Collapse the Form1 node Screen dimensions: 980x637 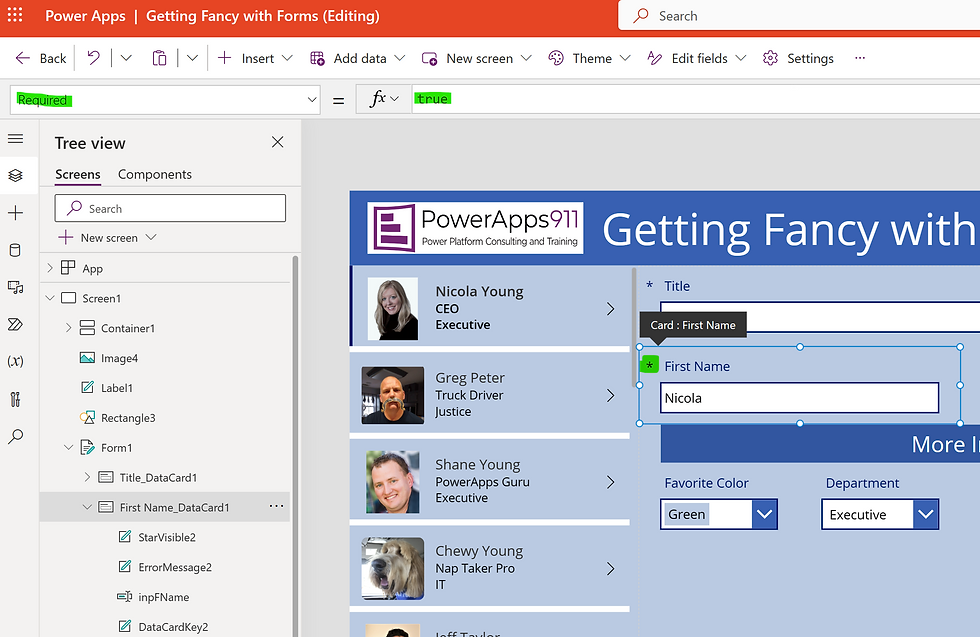coord(69,448)
